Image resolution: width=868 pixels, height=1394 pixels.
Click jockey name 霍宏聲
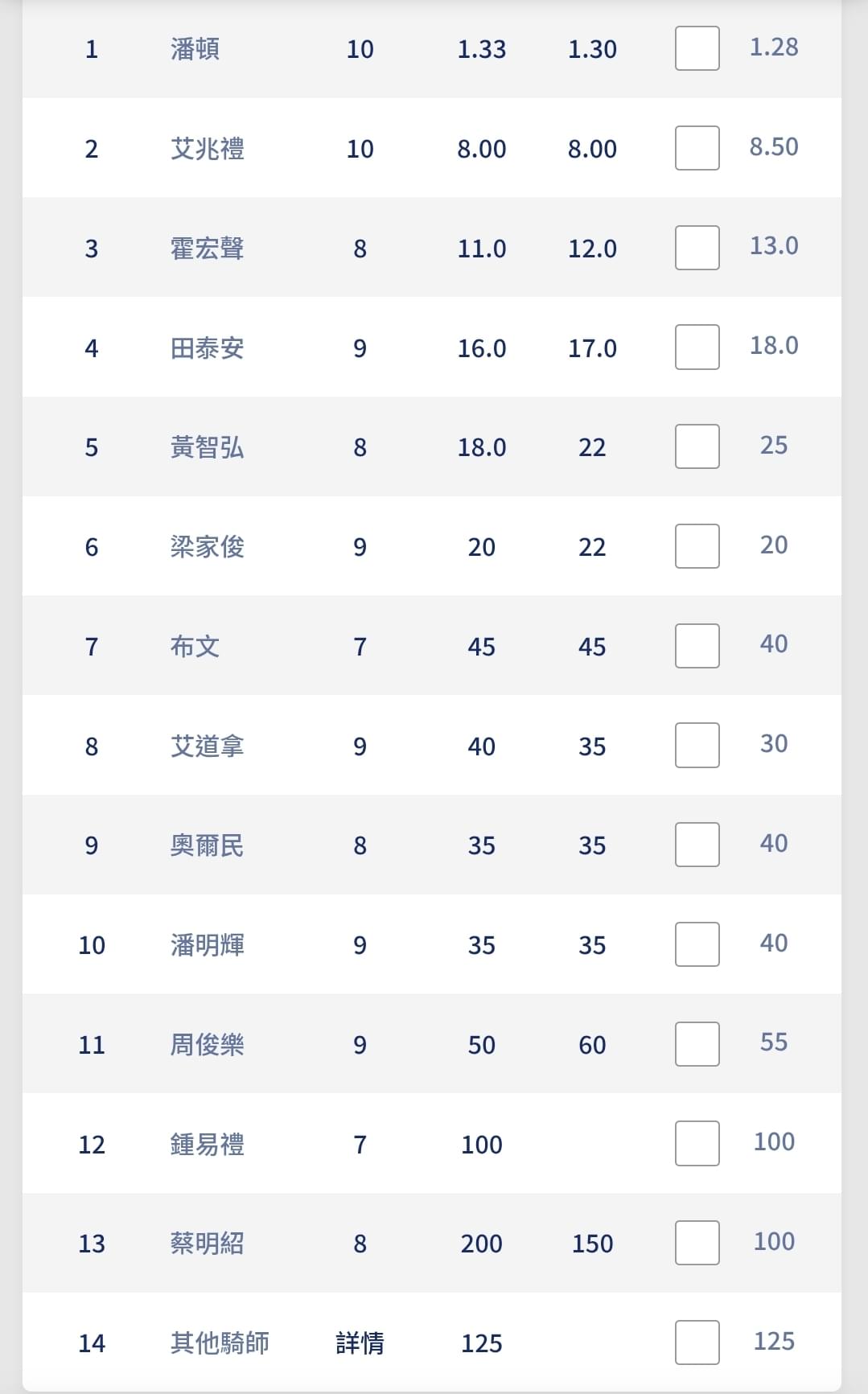point(207,248)
